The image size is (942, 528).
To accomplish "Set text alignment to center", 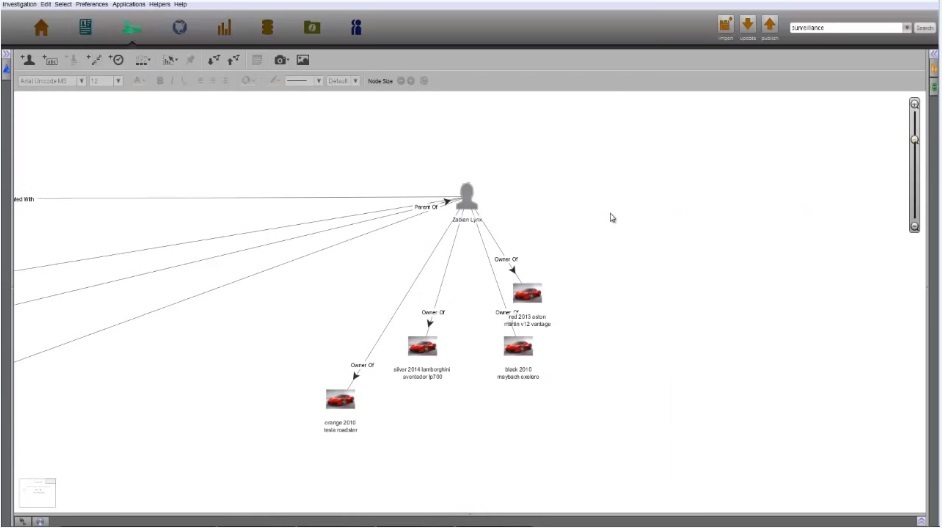I will click(x=213, y=80).
